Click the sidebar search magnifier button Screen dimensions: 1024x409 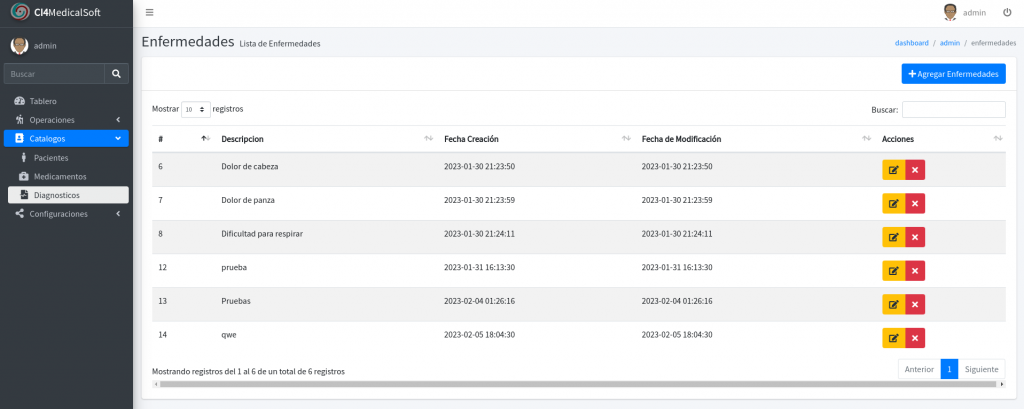(x=117, y=73)
